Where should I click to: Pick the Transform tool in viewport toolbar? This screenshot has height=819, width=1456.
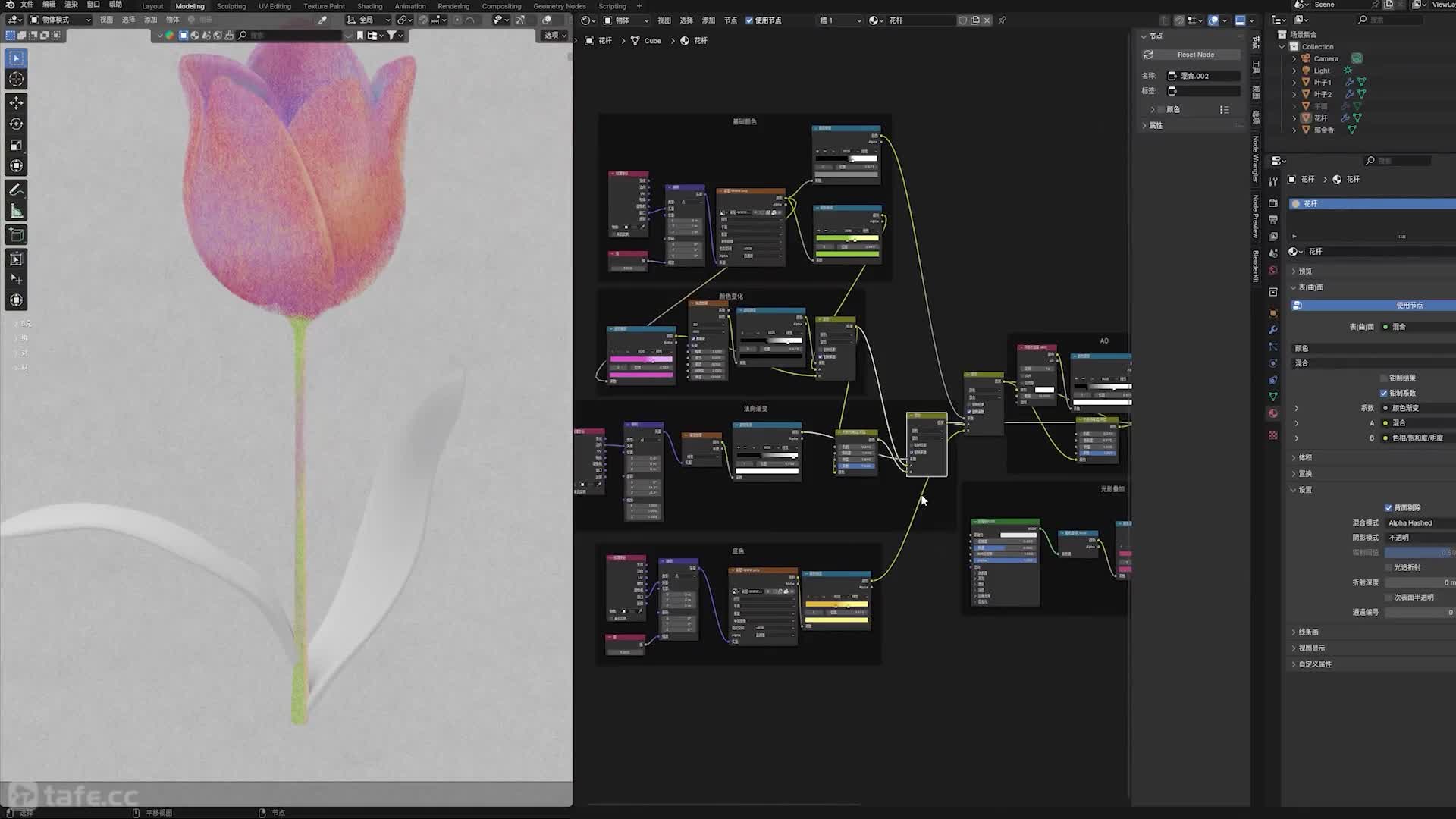pyautogui.click(x=16, y=166)
